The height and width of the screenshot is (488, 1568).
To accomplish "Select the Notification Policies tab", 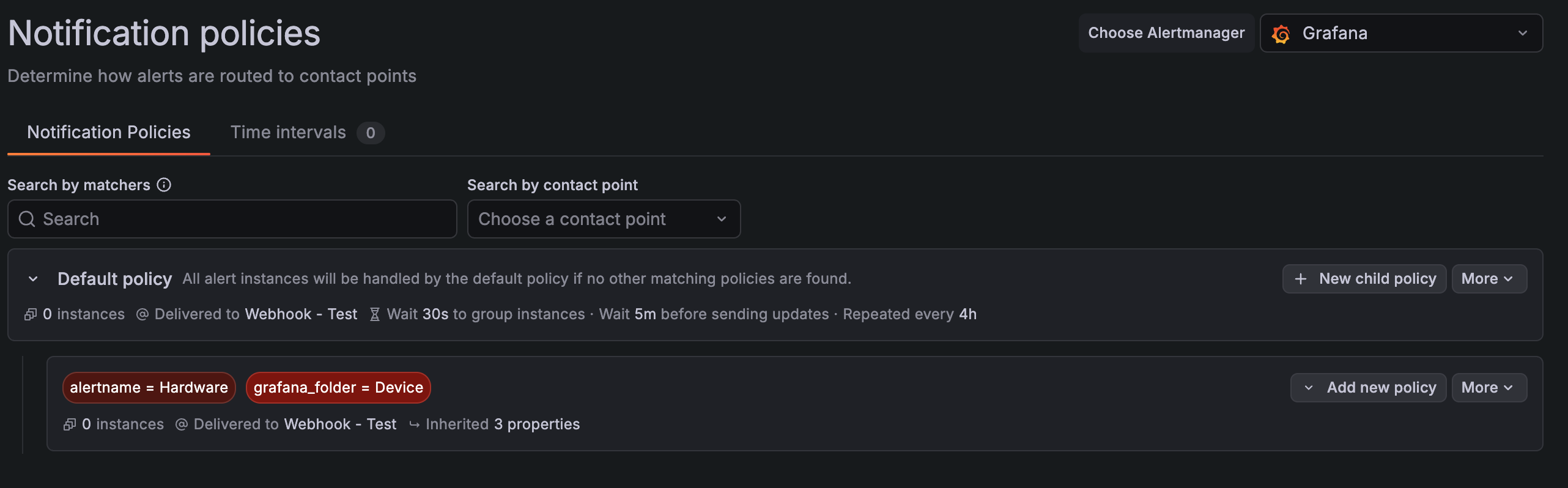I will point(109,132).
